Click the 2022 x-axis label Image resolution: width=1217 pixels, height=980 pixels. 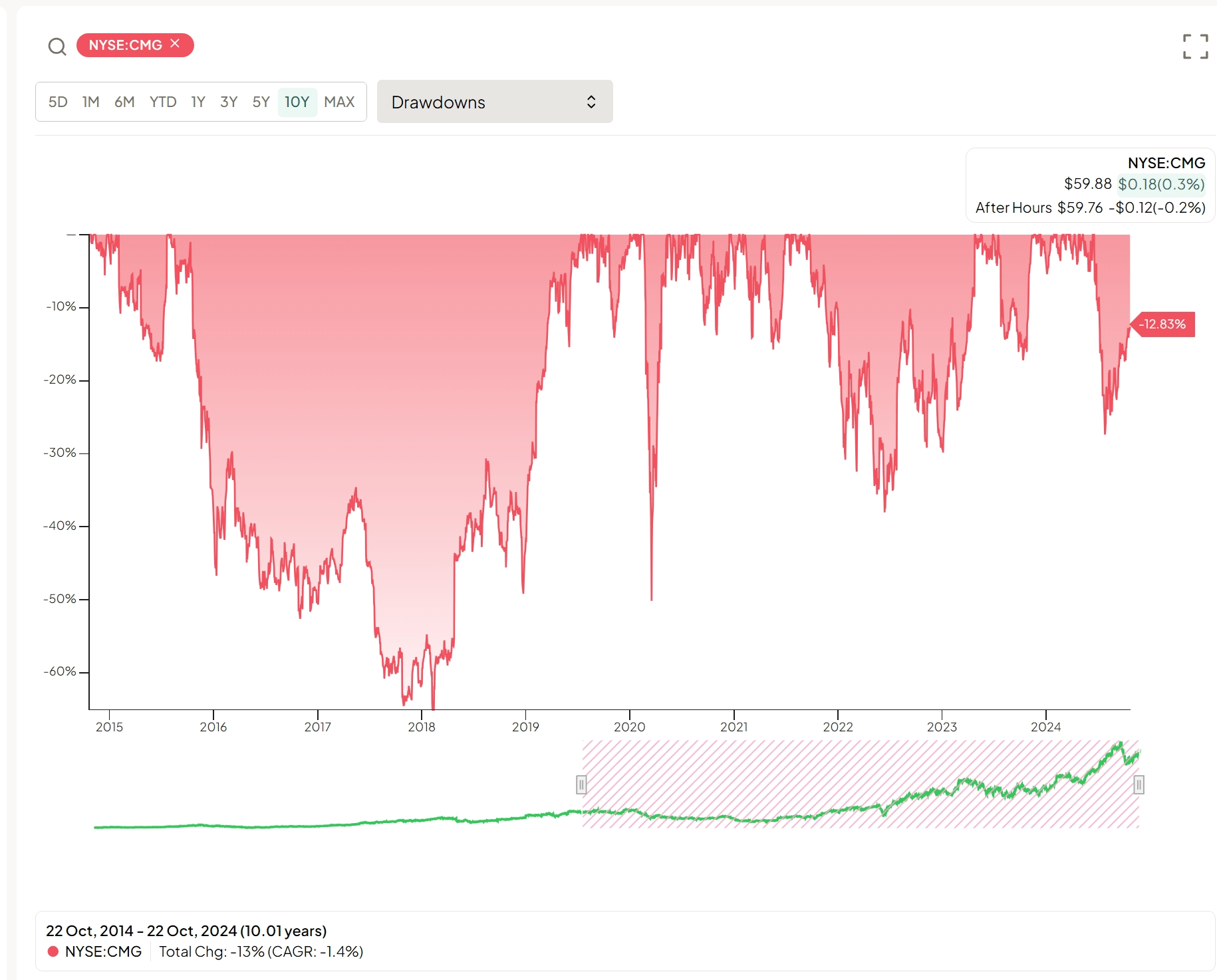[x=838, y=727]
